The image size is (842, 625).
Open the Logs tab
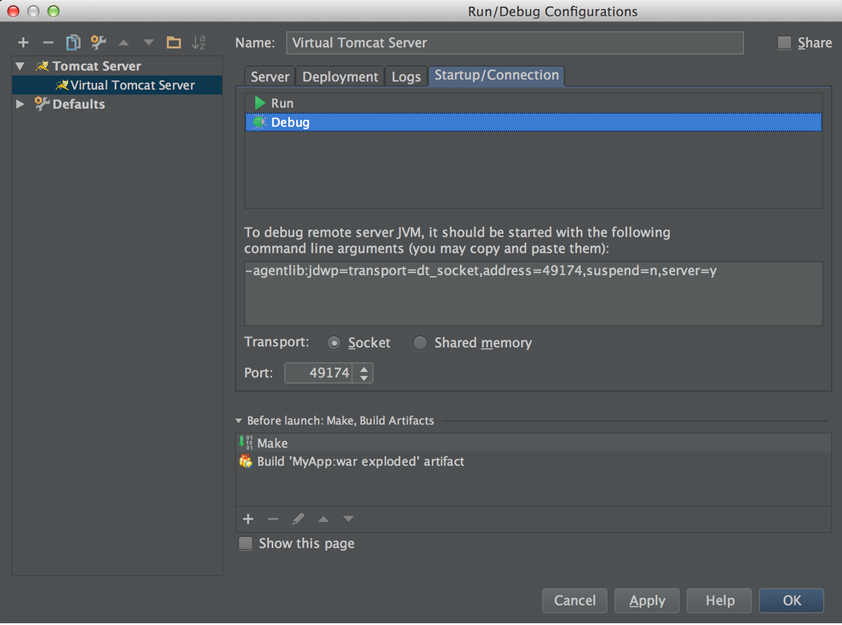click(406, 77)
